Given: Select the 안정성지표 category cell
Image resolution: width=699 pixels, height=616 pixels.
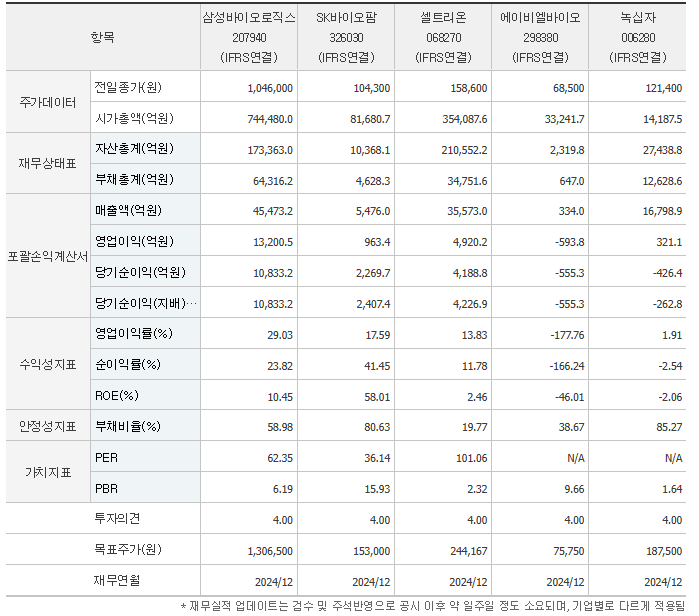Looking at the screenshot, I should 48,426.
